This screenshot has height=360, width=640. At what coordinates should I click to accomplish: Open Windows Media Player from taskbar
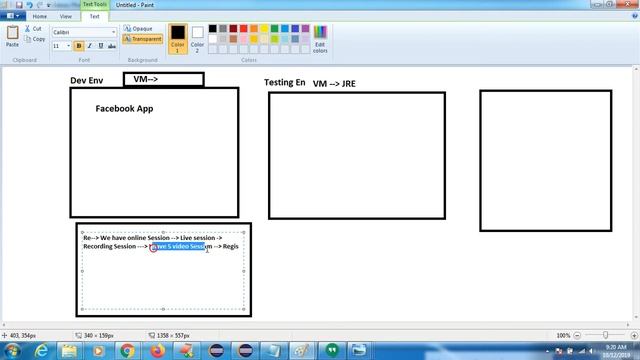[x=98, y=351]
